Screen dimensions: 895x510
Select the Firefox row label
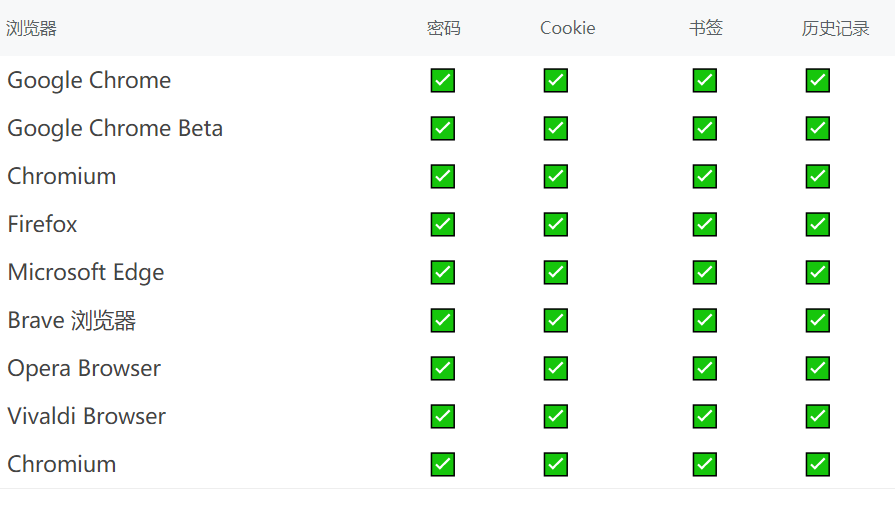(x=42, y=224)
